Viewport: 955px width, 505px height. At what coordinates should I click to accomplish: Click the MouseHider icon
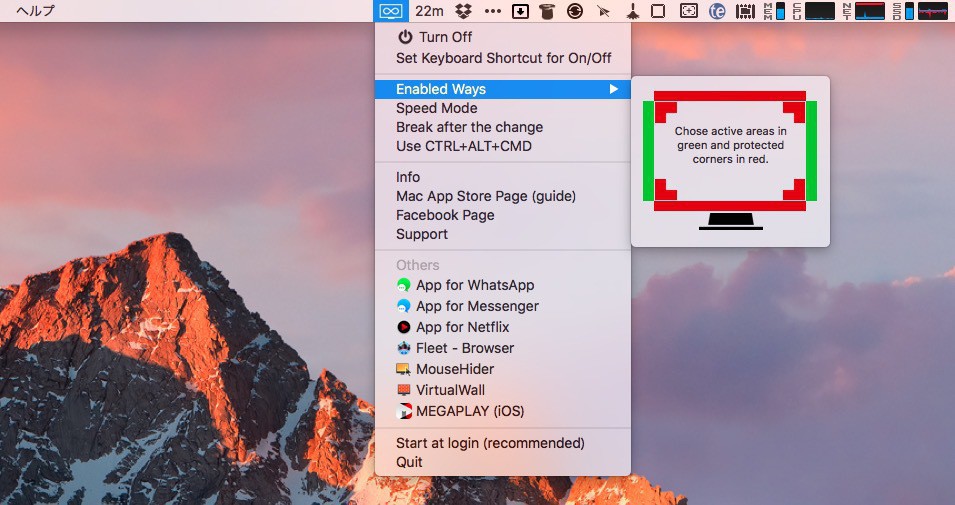(x=403, y=369)
